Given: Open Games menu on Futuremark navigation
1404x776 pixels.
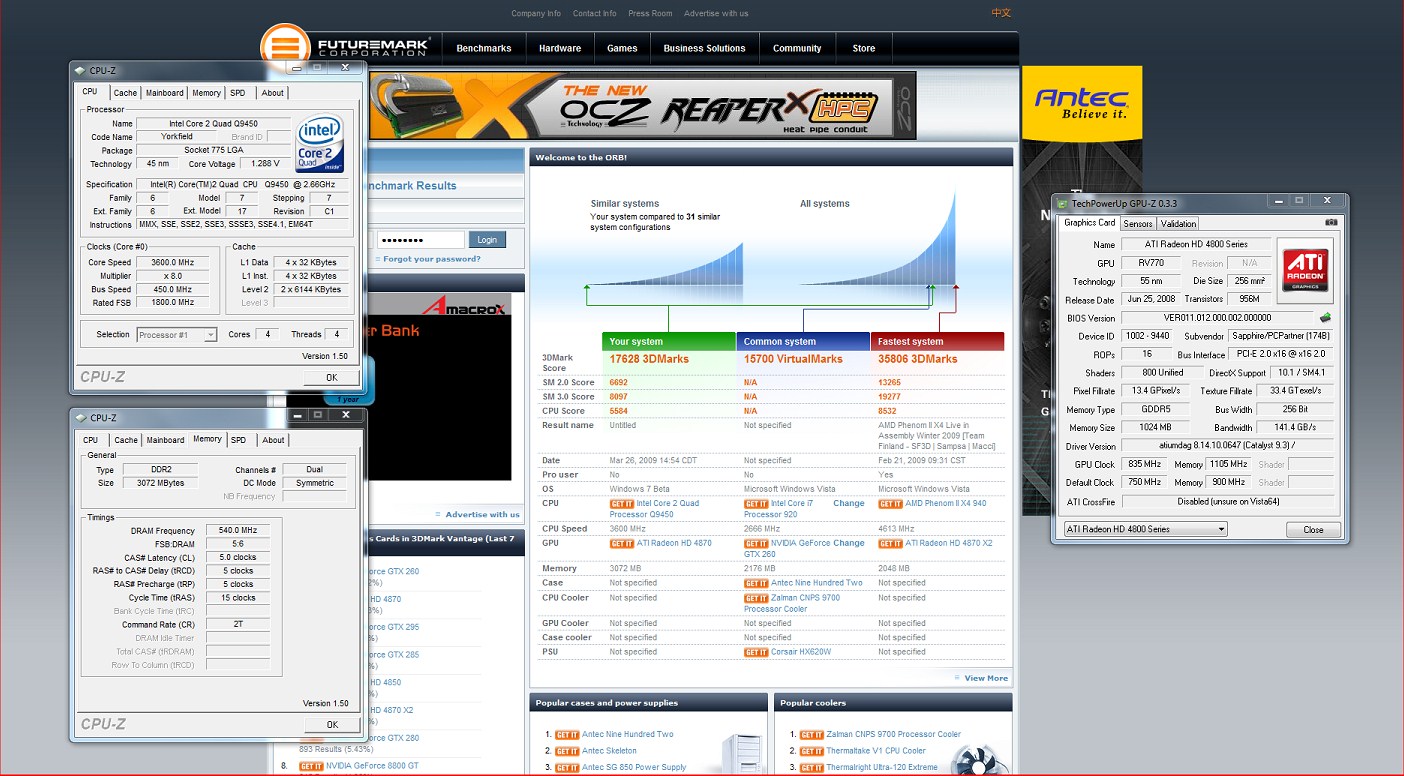Looking at the screenshot, I should click(x=622, y=48).
